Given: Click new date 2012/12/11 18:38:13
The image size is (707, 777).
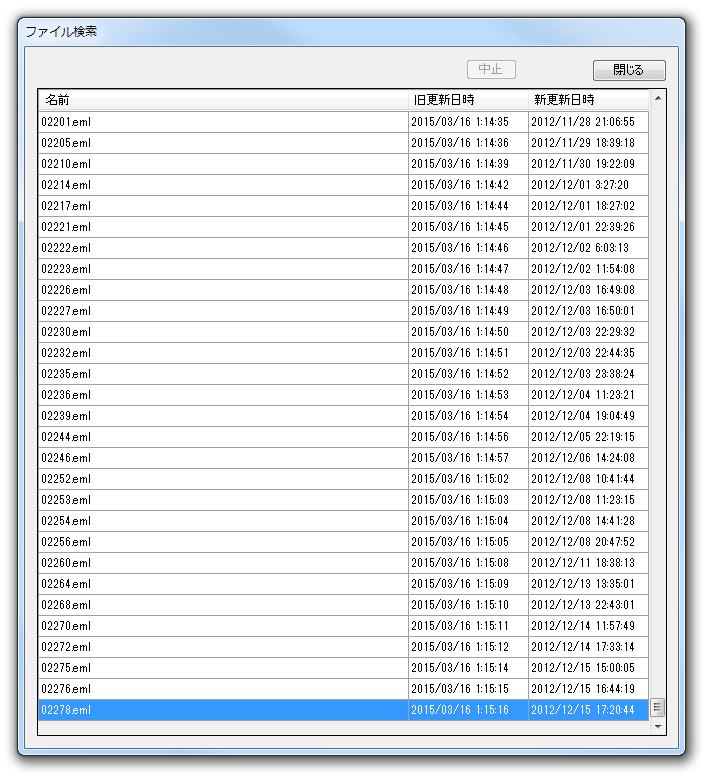Looking at the screenshot, I should (x=583, y=563).
